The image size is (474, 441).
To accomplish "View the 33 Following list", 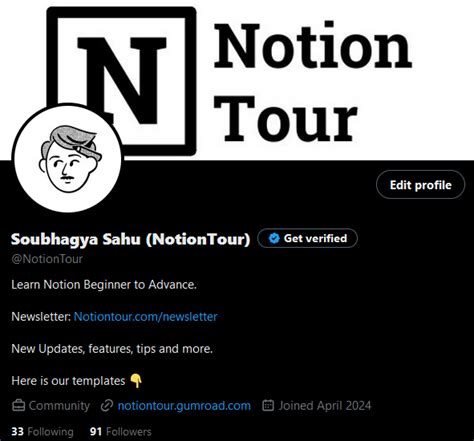I will (42, 432).
